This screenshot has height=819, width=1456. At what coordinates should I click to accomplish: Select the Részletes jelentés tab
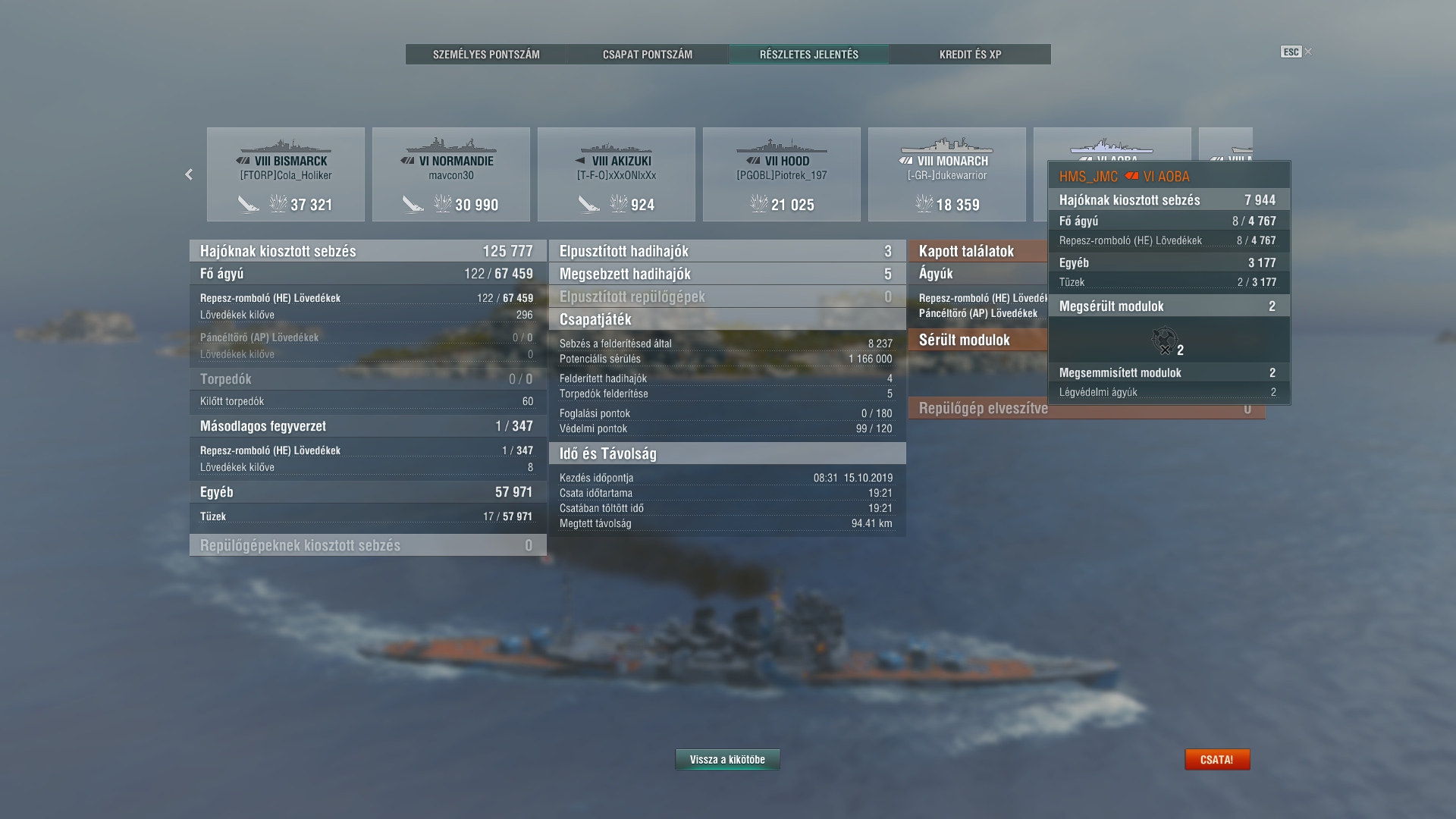[x=809, y=55]
